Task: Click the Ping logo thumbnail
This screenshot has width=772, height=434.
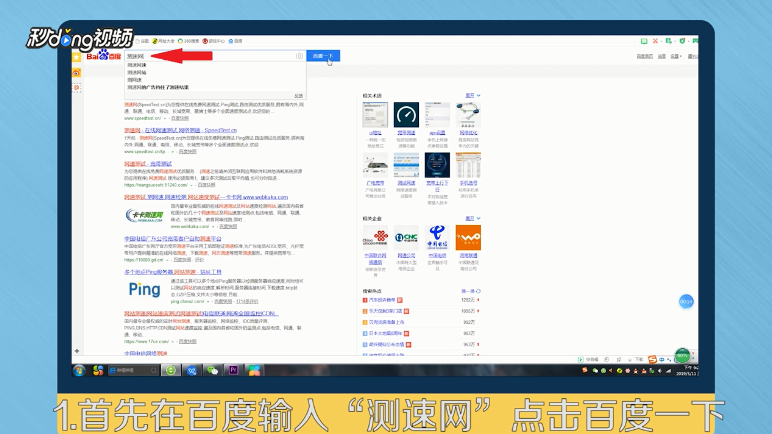Action: [x=144, y=290]
